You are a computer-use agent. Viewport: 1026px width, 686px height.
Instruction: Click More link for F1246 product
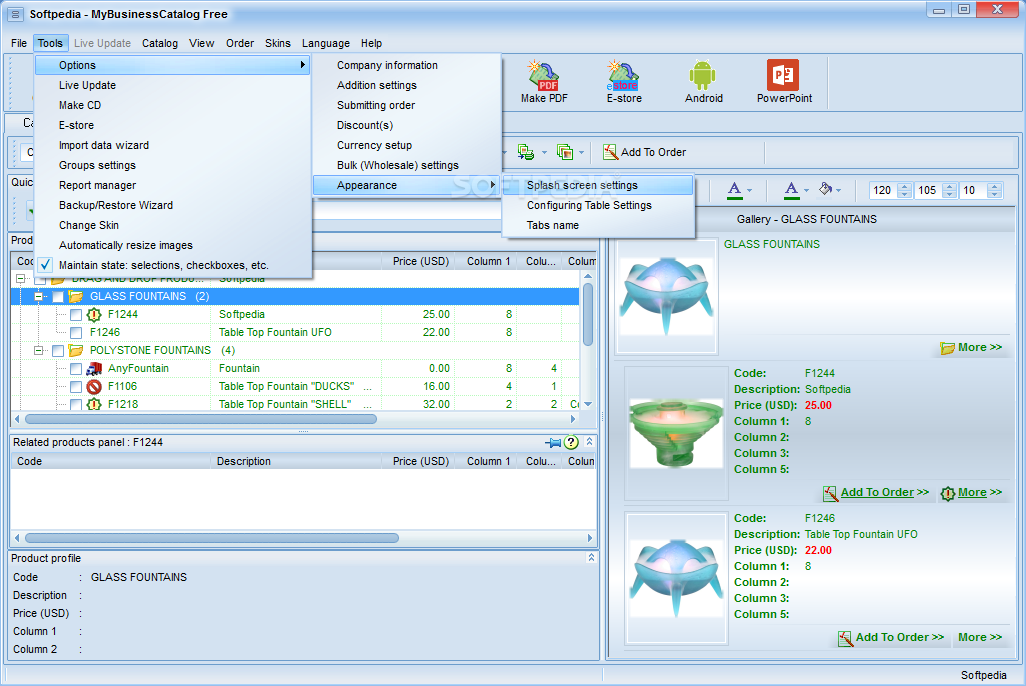tap(980, 638)
